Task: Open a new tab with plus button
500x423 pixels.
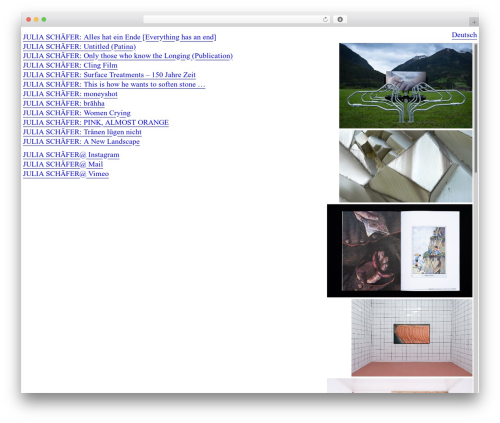Action: point(474,22)
